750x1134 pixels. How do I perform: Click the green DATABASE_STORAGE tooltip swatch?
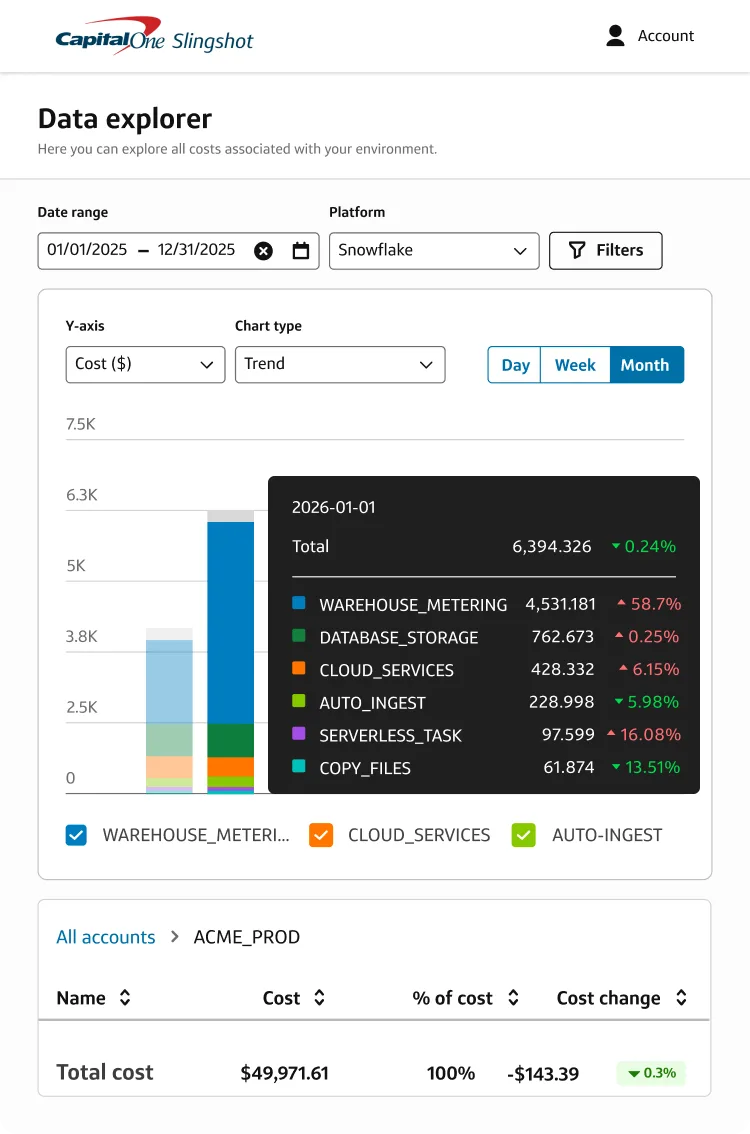pyautogui.click(x=299, y=636)
